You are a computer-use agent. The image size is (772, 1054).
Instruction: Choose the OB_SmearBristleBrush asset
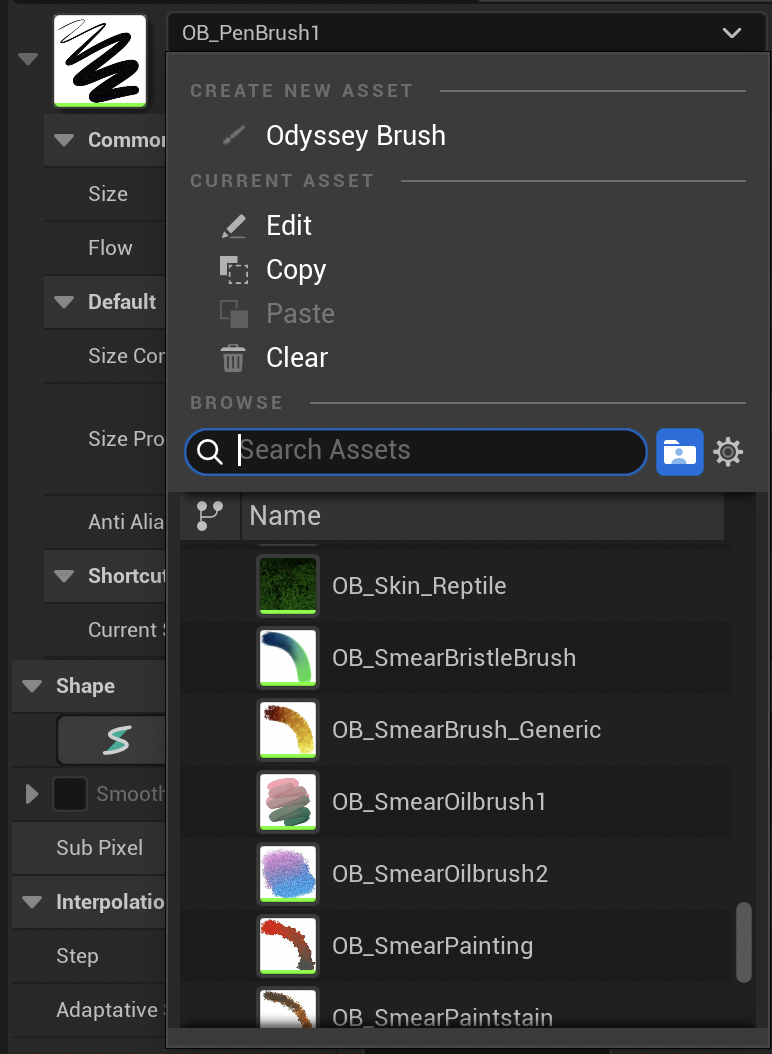453,658
